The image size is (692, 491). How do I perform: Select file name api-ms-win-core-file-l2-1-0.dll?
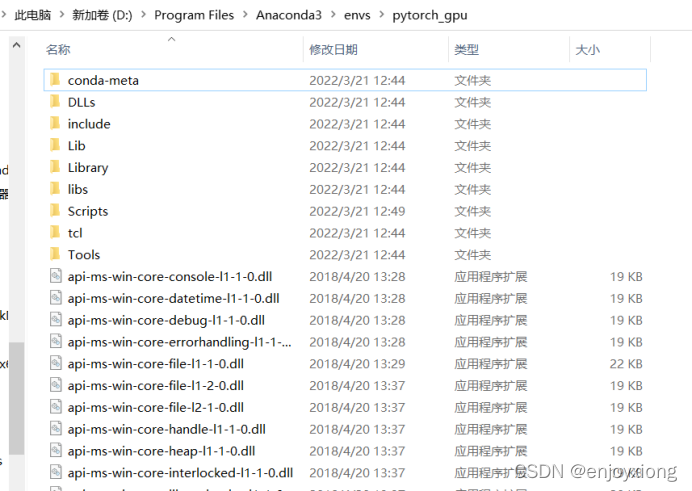[x=156, y=407]
